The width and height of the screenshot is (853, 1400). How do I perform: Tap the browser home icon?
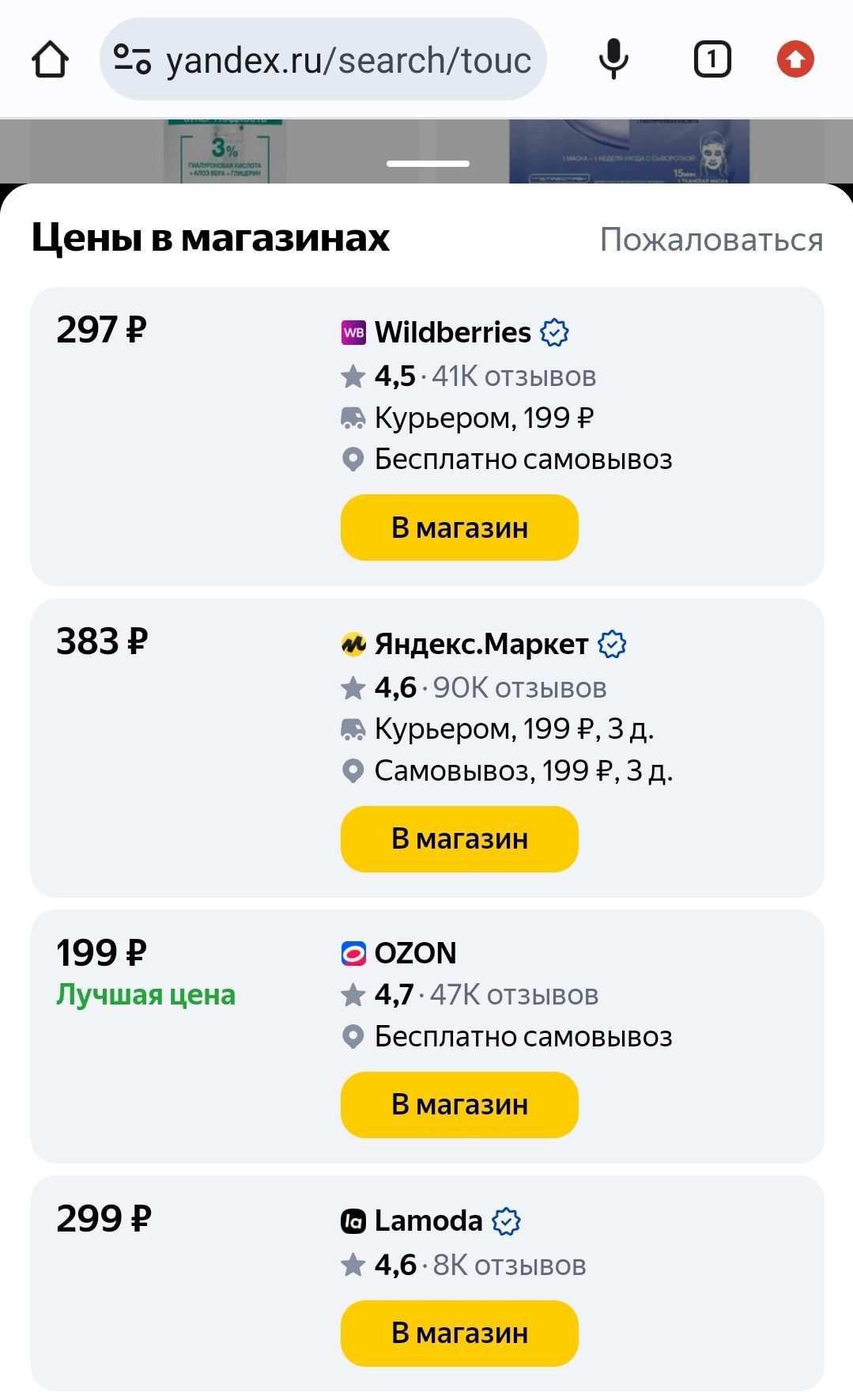click(50, 59)
